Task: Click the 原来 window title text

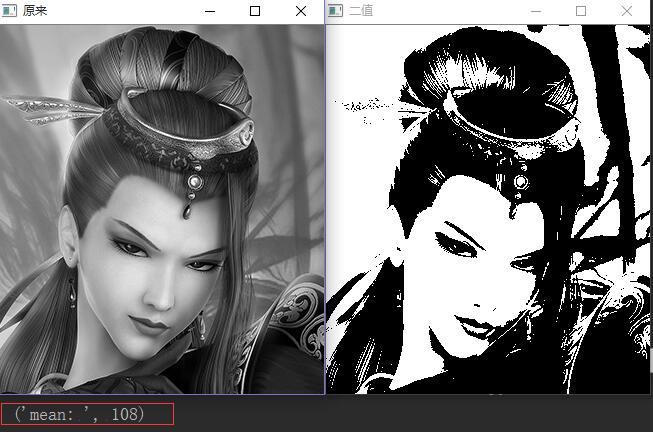Action: click(x=35, y=11)
